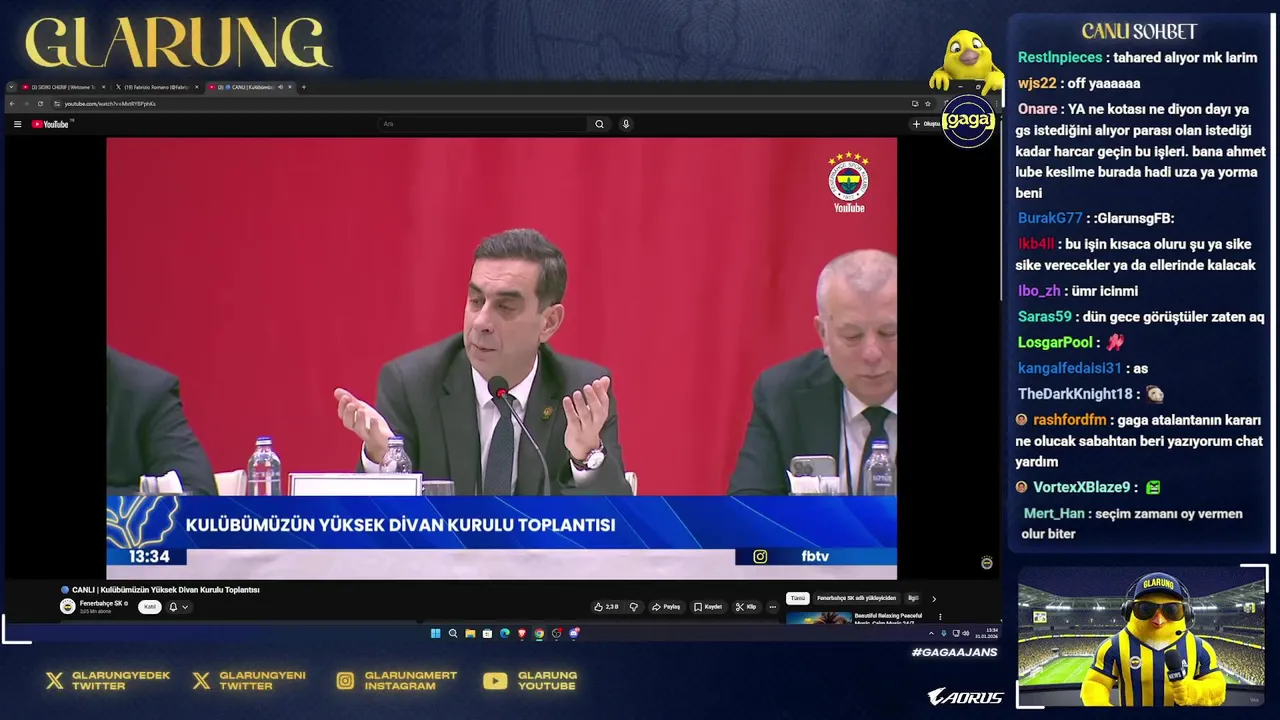Select the Fenerbahçe SK adlı yükleyiciden chip
Image resolution: width=1280 pixels, height=720 pixels.
(x=857, y=598)
